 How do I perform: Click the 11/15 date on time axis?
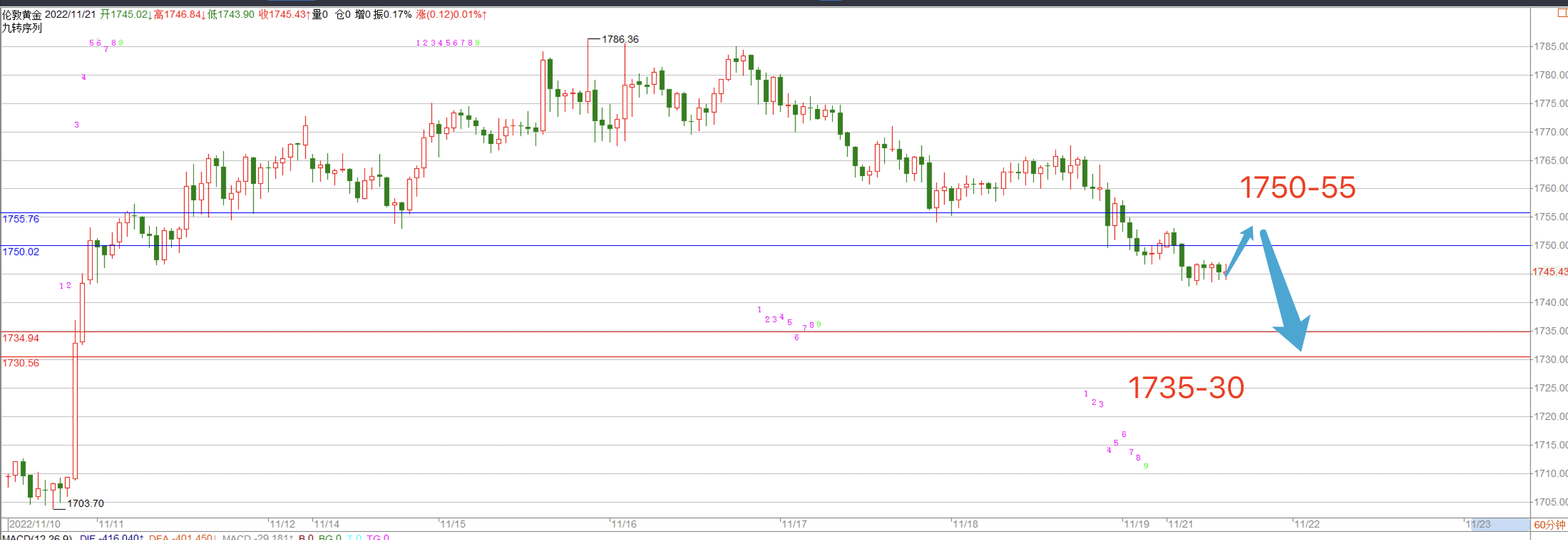453,524
